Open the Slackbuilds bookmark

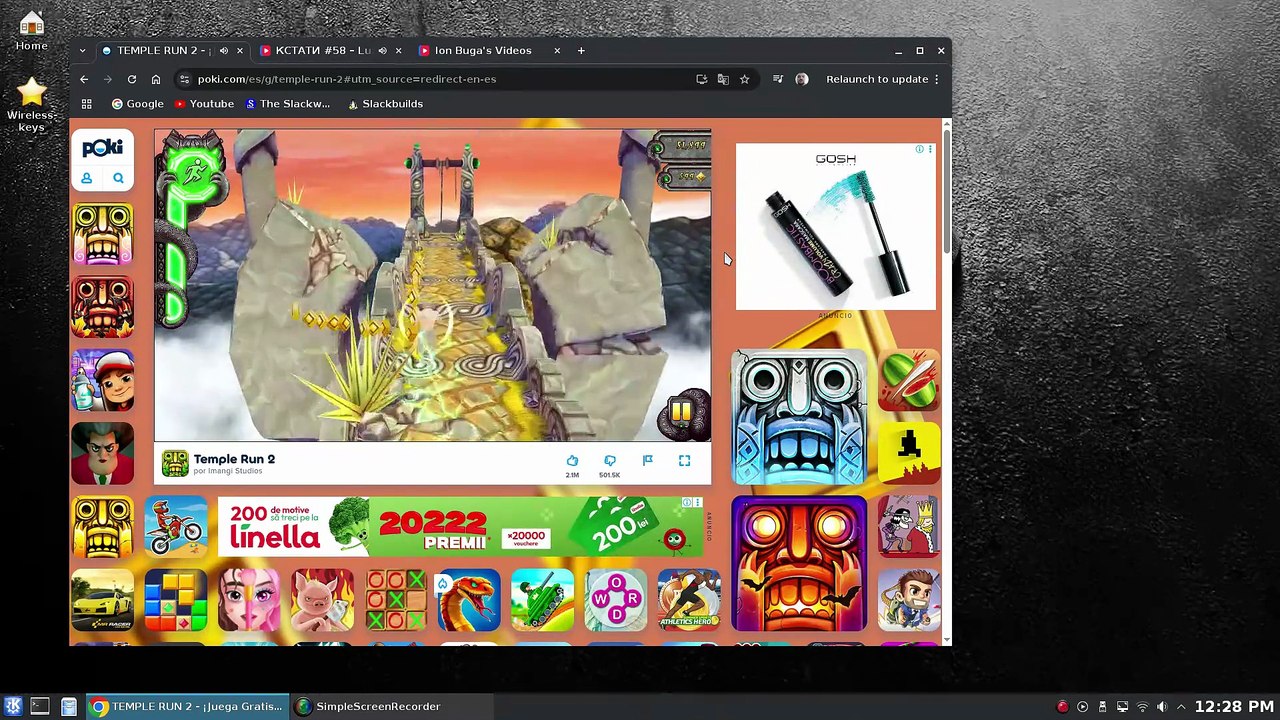tap(385, 104)
